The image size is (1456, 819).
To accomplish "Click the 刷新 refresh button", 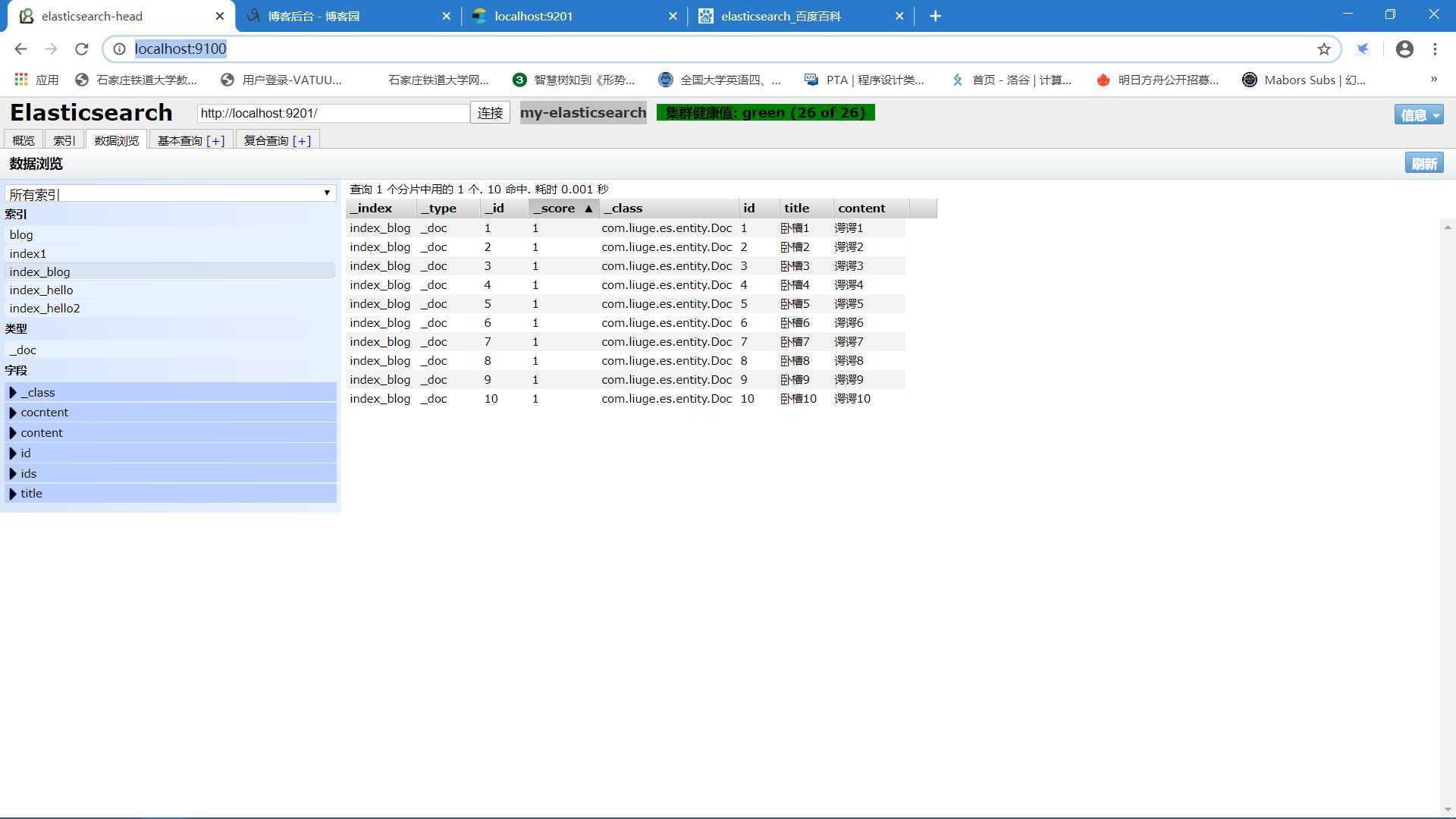I will click(x=1423, y=164).
